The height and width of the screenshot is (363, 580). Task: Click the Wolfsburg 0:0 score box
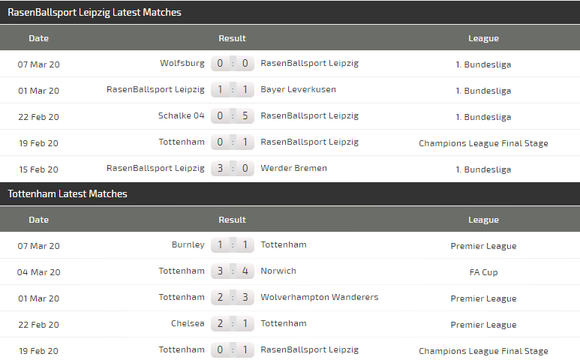tap(232, 63)
